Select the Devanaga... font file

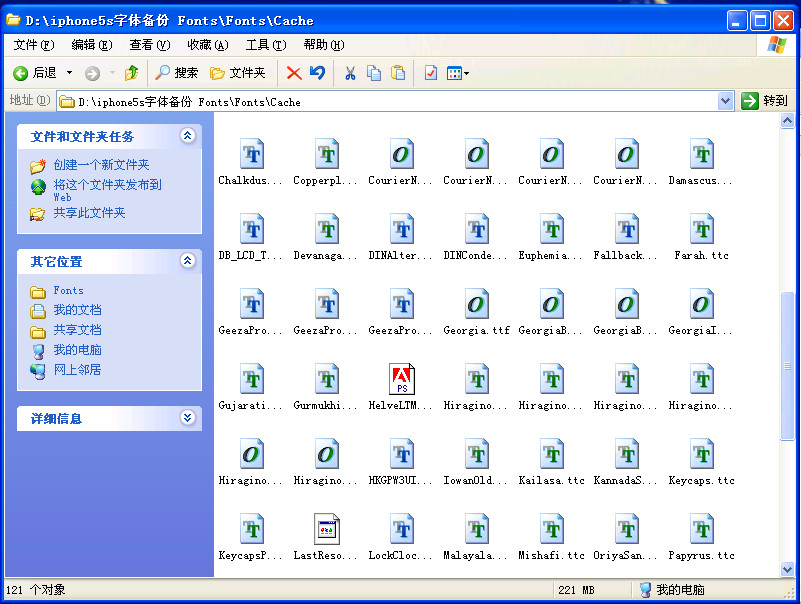pyautogui.click(x=326, y=237)
